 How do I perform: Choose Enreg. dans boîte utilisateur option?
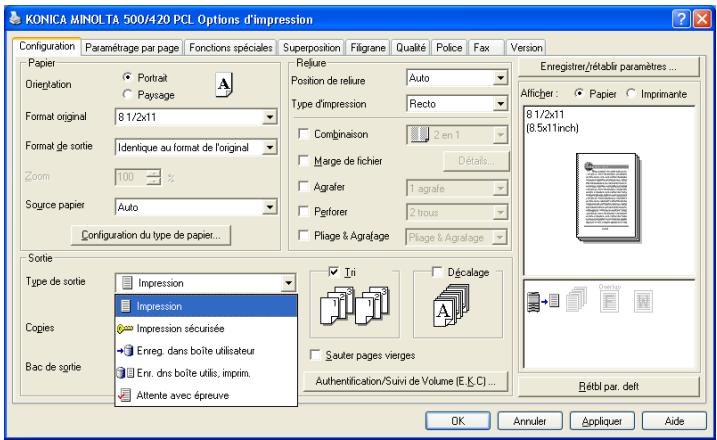tap(206, 351)
